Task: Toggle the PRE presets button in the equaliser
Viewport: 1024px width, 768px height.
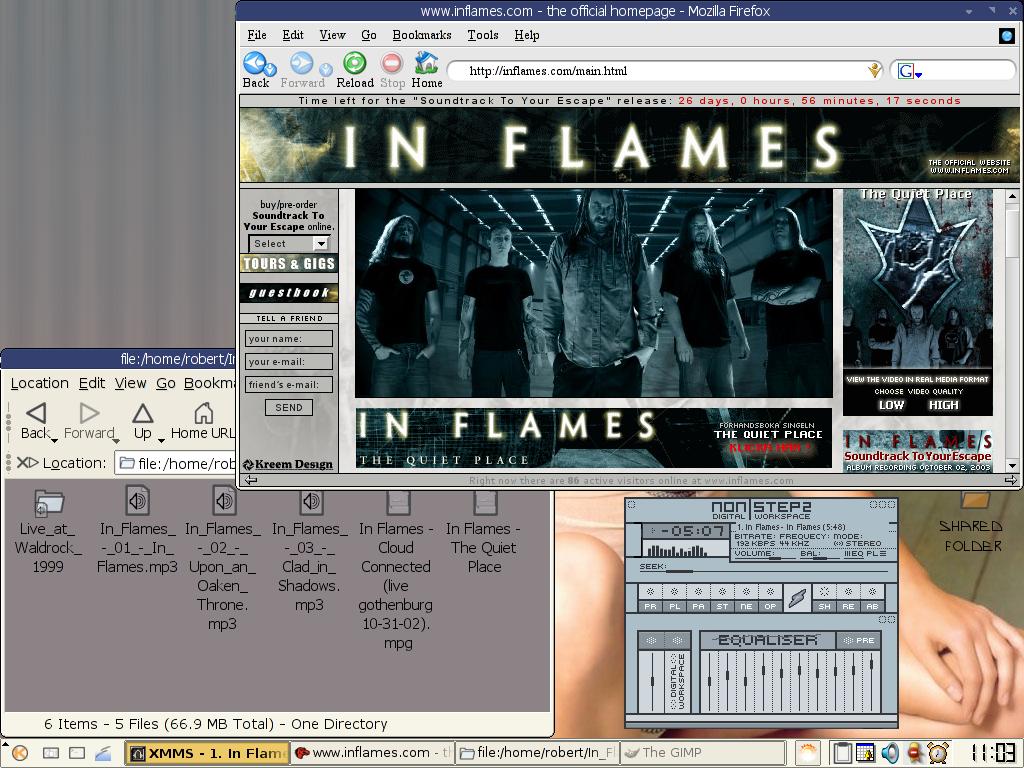Action: coord(858,641)
